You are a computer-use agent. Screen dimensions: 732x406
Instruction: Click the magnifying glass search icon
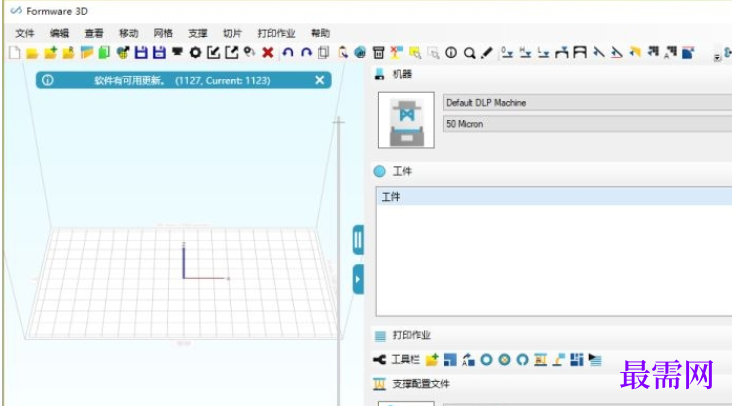[x=469, y=53]
